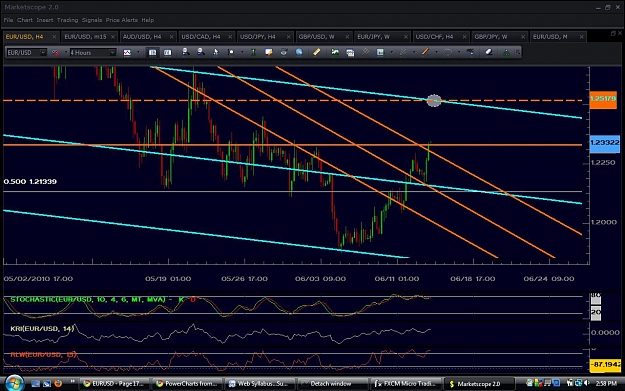625x391 pixels.
Task: Close the AUD/USD, H4 tab
Action: point(171,37)
